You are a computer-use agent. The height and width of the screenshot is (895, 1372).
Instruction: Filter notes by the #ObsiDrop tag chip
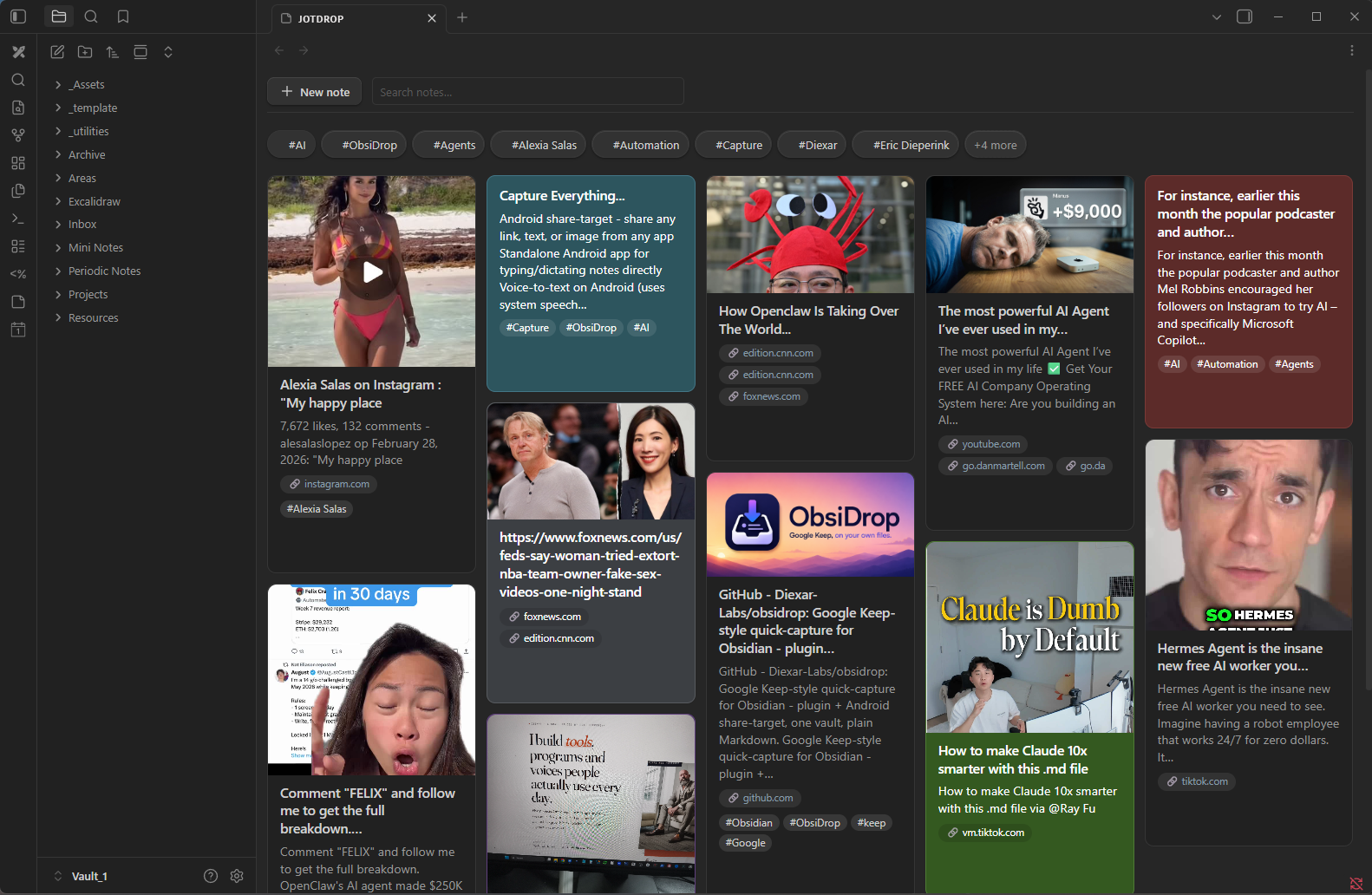363,145
